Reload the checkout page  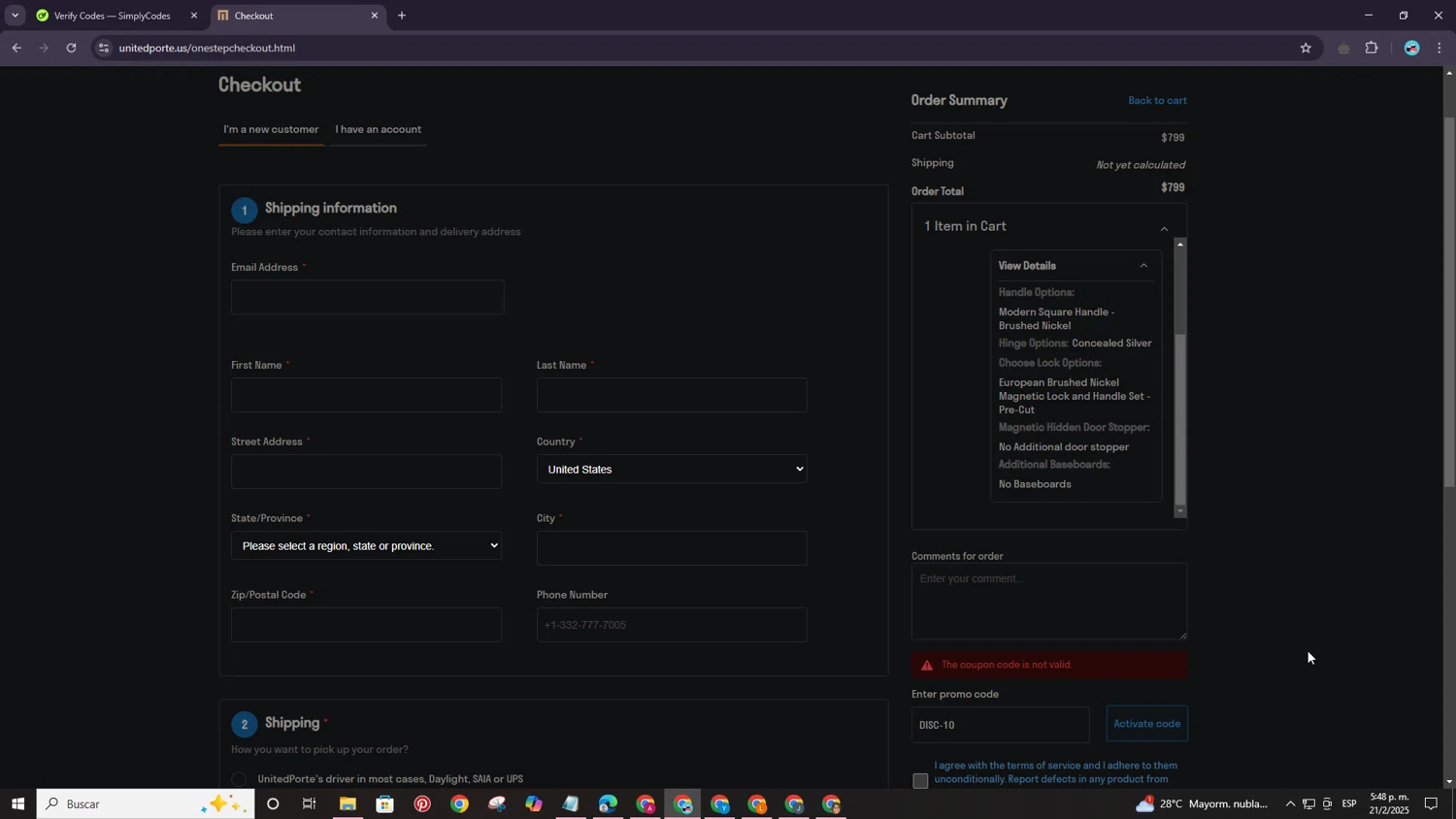point(71,48)
